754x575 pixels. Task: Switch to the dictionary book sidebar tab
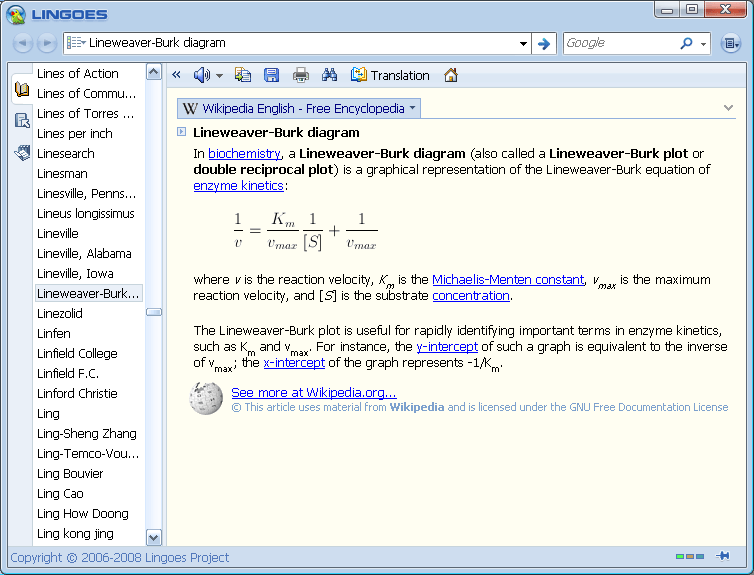pos(22,90)
